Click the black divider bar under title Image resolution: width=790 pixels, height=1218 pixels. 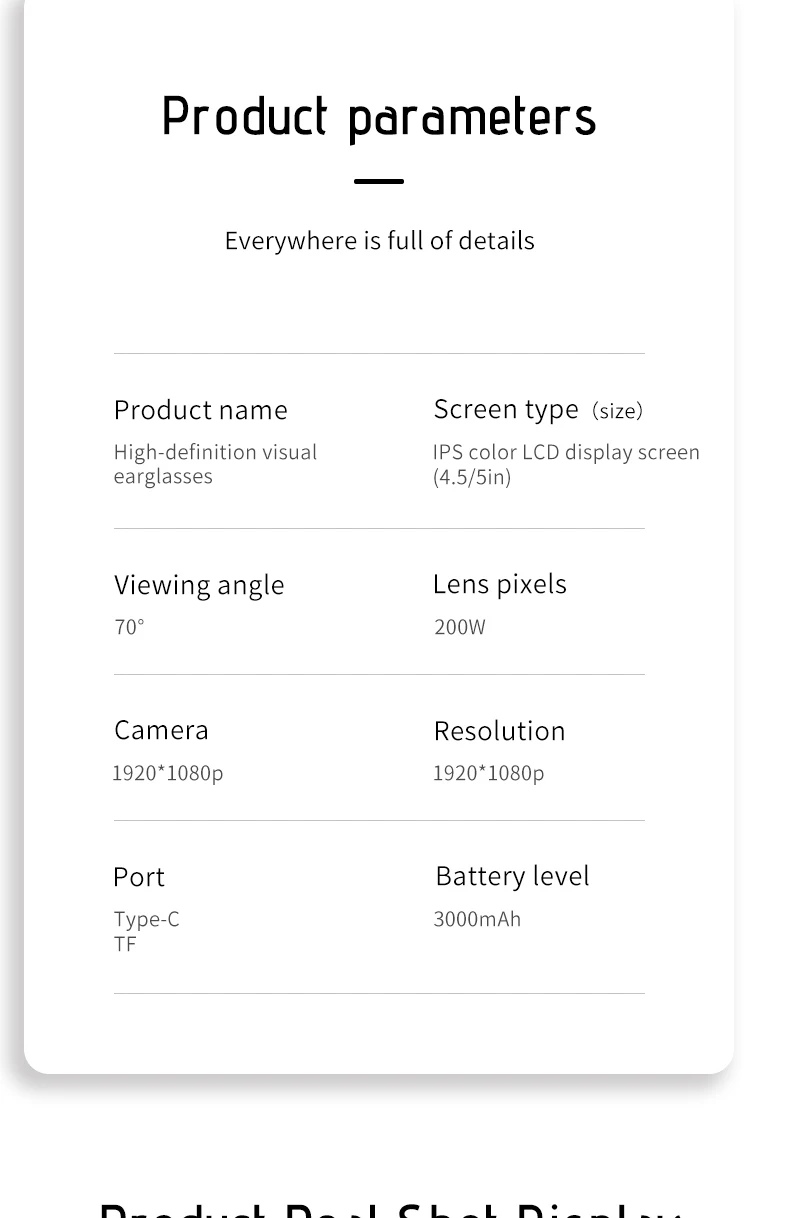pyautogui.click(x=379, y=181)
